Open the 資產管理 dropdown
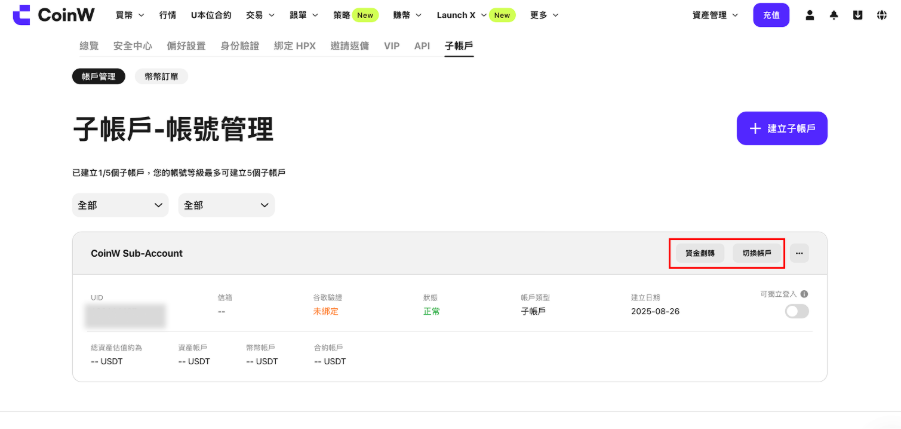The height and width of the screenshot is (429, 901). [715, 16]
